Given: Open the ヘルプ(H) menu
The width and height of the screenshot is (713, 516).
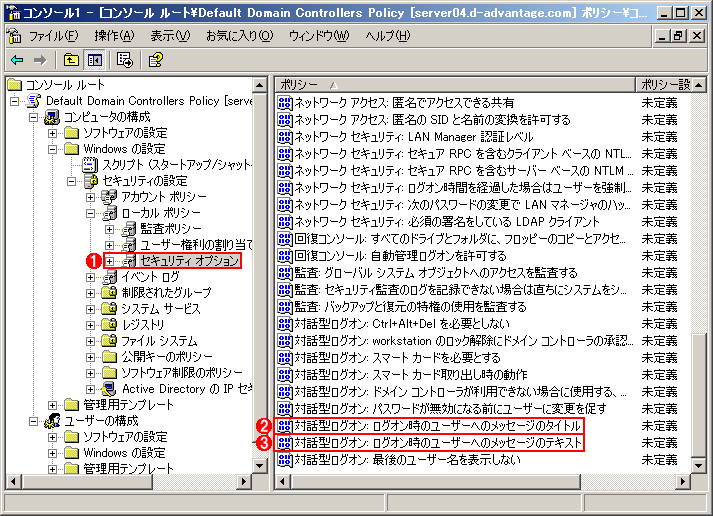Looking at the screenshot, I should (x=387, y=35).
